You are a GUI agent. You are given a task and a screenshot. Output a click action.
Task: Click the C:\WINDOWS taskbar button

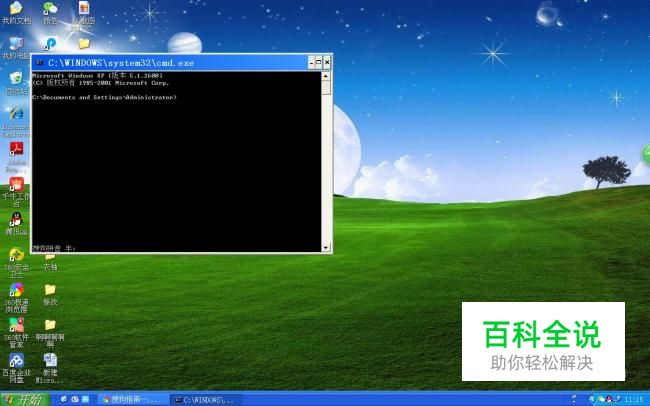206,400
